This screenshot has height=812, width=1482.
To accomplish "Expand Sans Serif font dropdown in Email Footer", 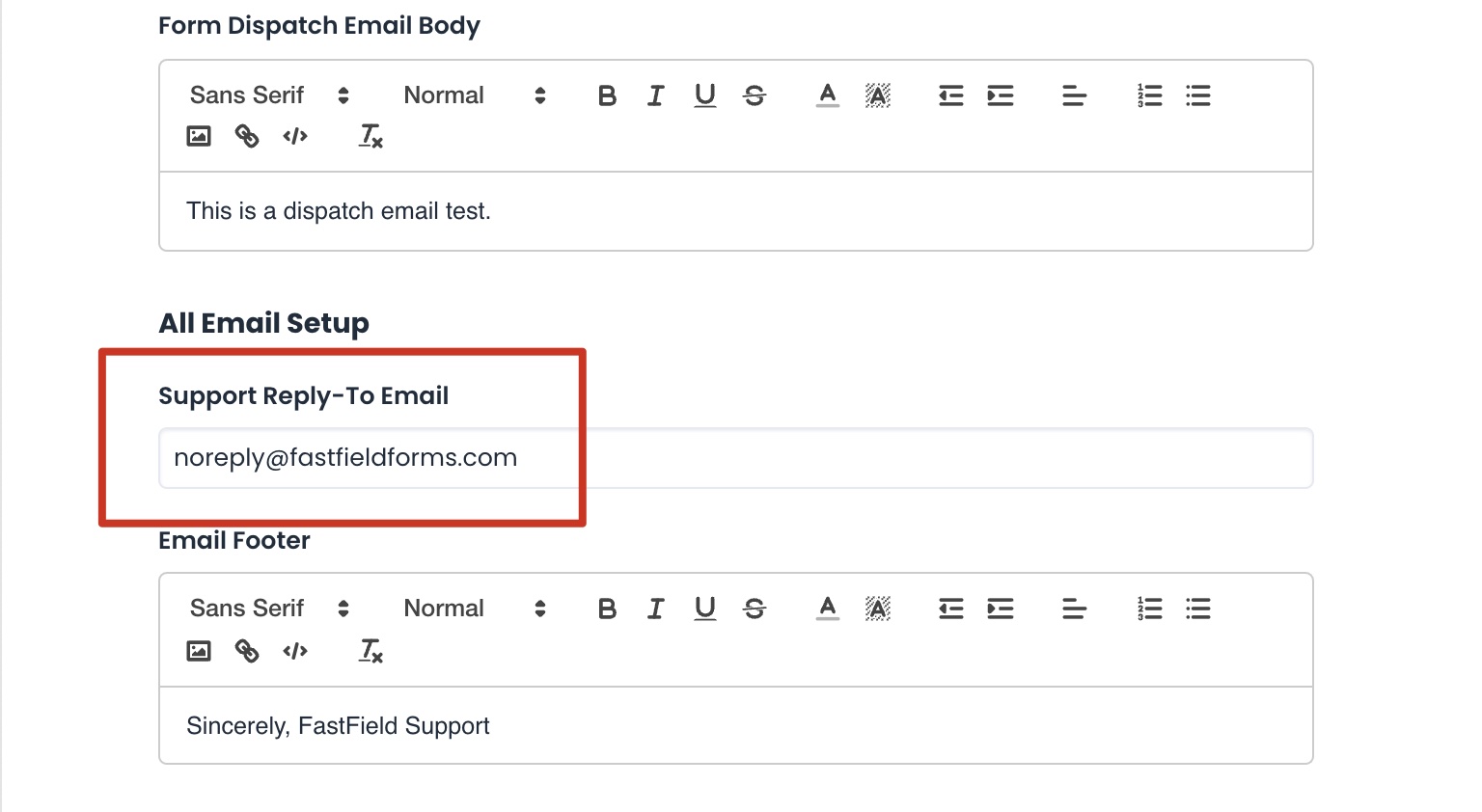I will pyautogui.click(x=269, y=609).
